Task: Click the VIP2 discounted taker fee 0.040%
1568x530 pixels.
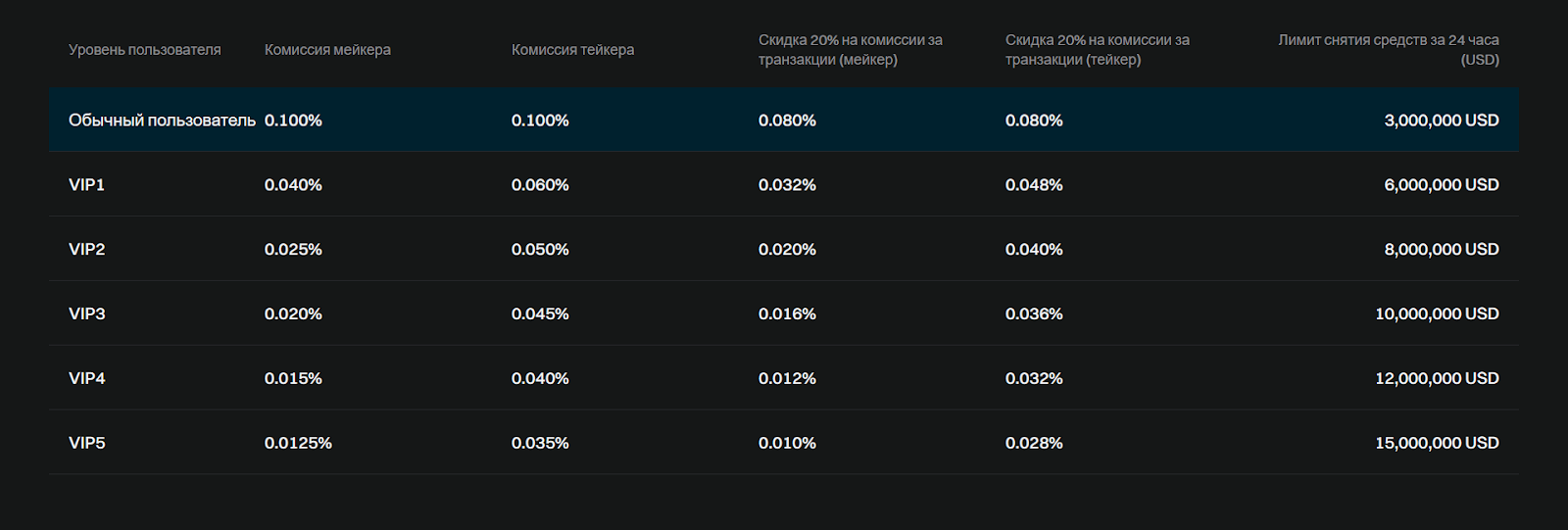Action: coord(1034,250)
